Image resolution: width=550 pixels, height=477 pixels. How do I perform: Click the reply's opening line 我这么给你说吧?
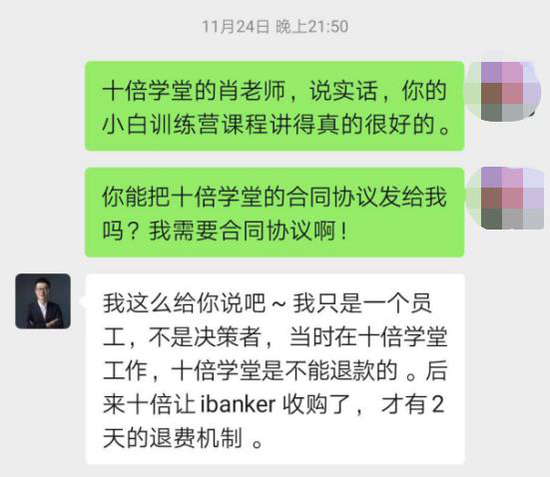[184, 303]
